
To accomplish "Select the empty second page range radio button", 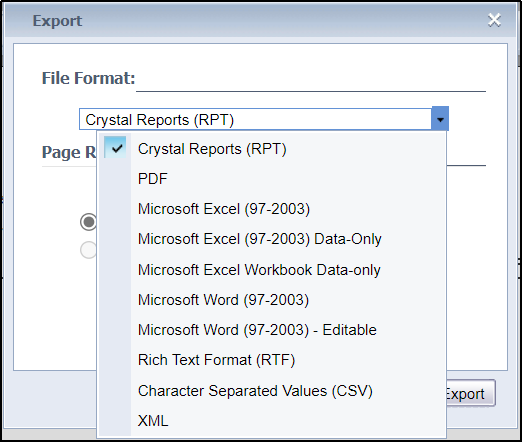I will pyautogui.click(x=88, y=250).
